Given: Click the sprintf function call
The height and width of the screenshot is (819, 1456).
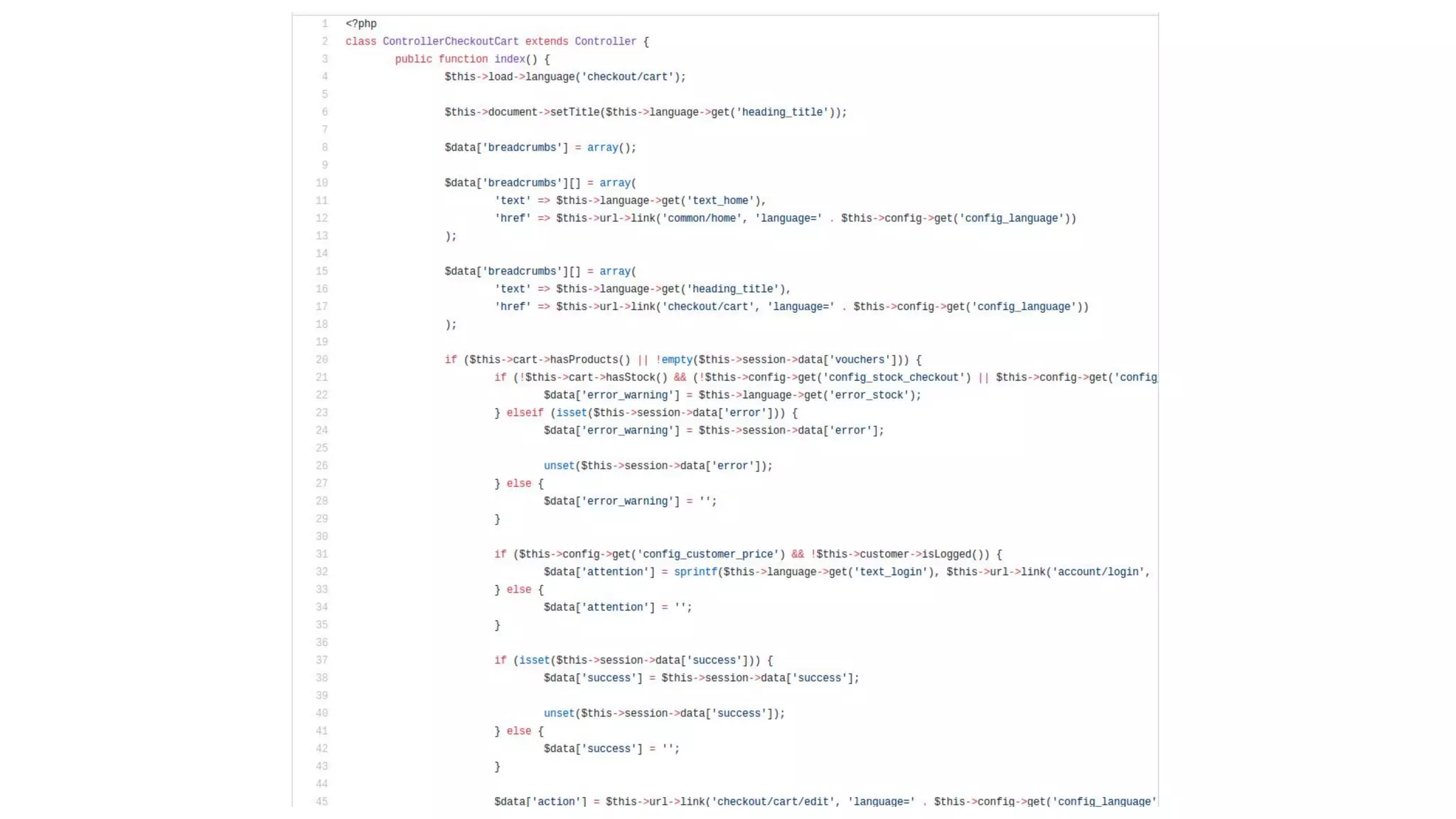Looking at the screenshot, I should click(695, 572).
